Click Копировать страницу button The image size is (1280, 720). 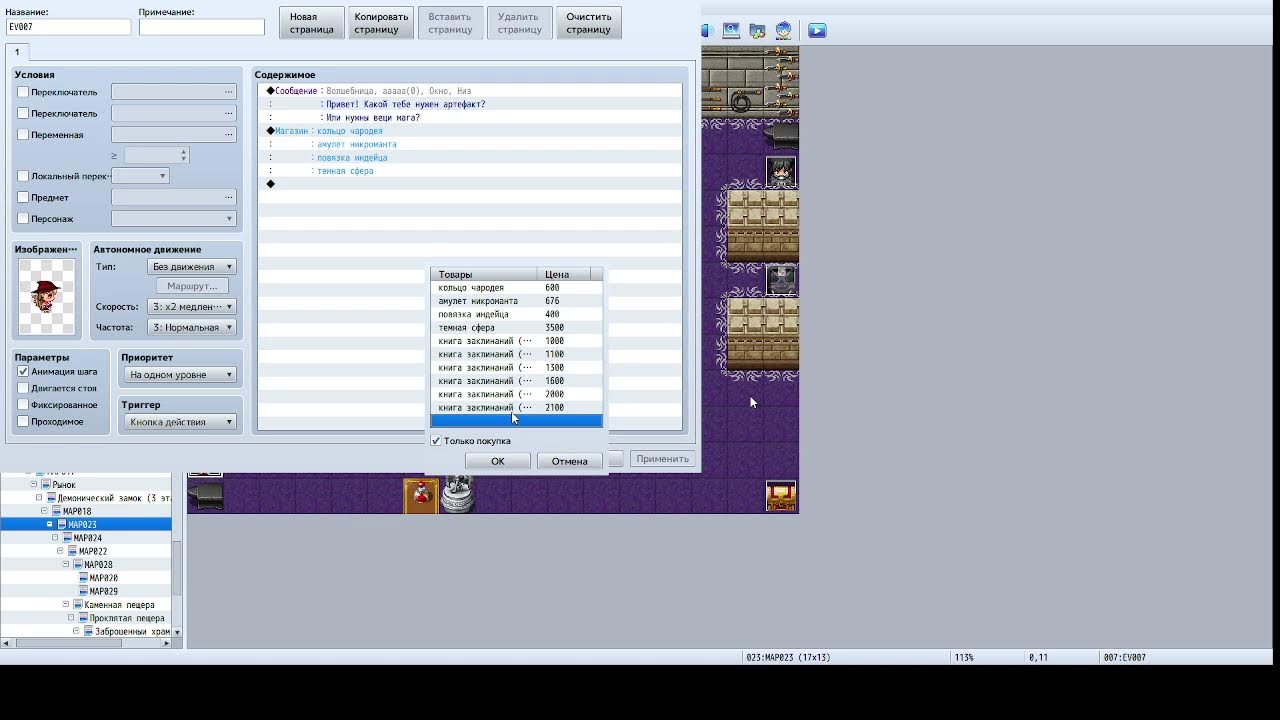coord(381,23)
